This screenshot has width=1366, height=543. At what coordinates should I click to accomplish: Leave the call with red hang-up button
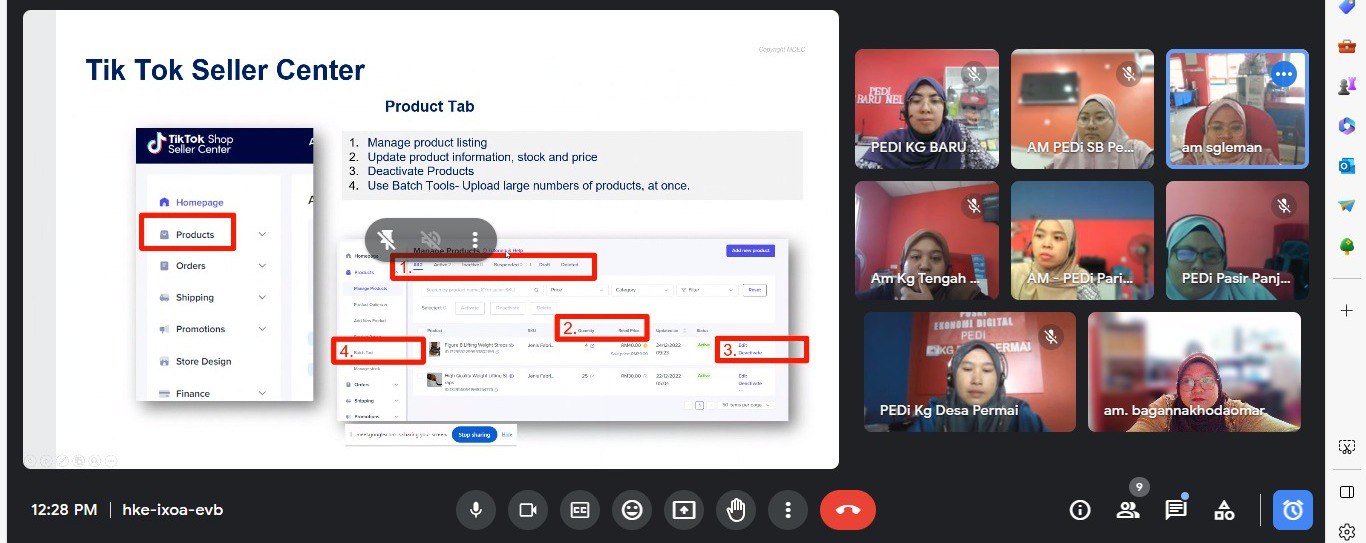[848, 510]
